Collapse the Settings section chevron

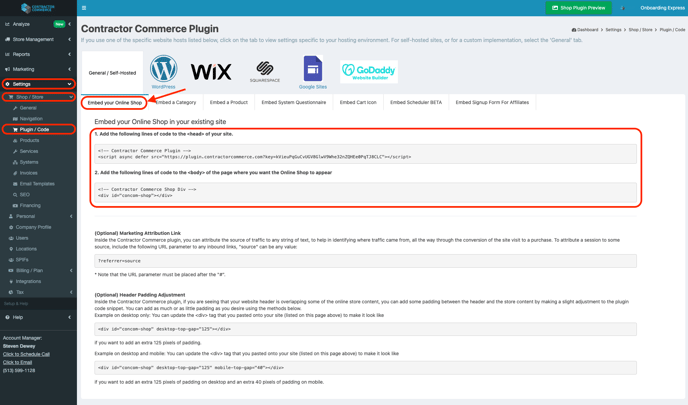point(69,84)
